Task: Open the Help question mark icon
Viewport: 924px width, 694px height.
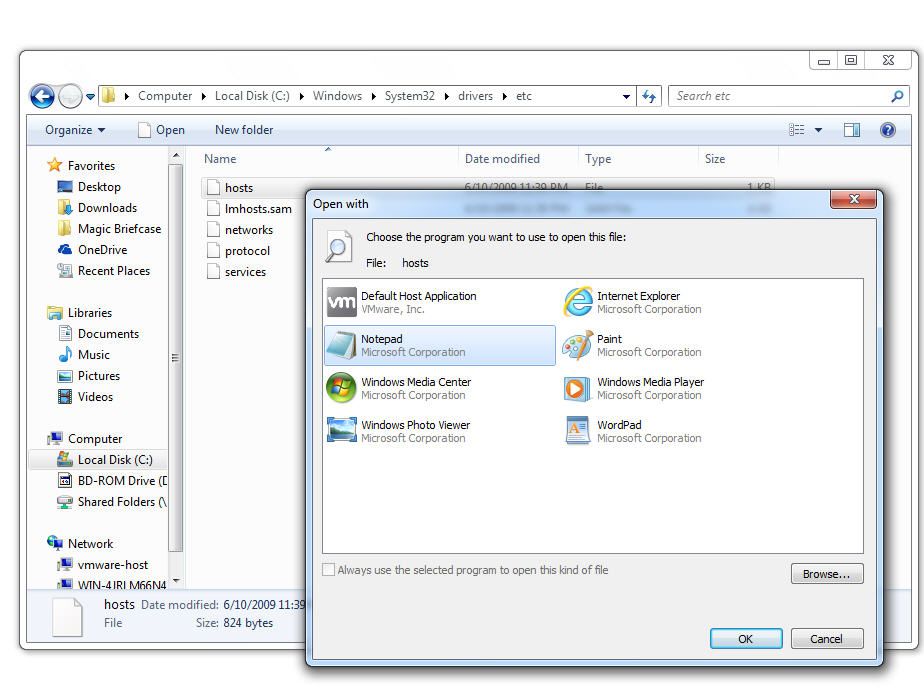Action: (887, 130)
